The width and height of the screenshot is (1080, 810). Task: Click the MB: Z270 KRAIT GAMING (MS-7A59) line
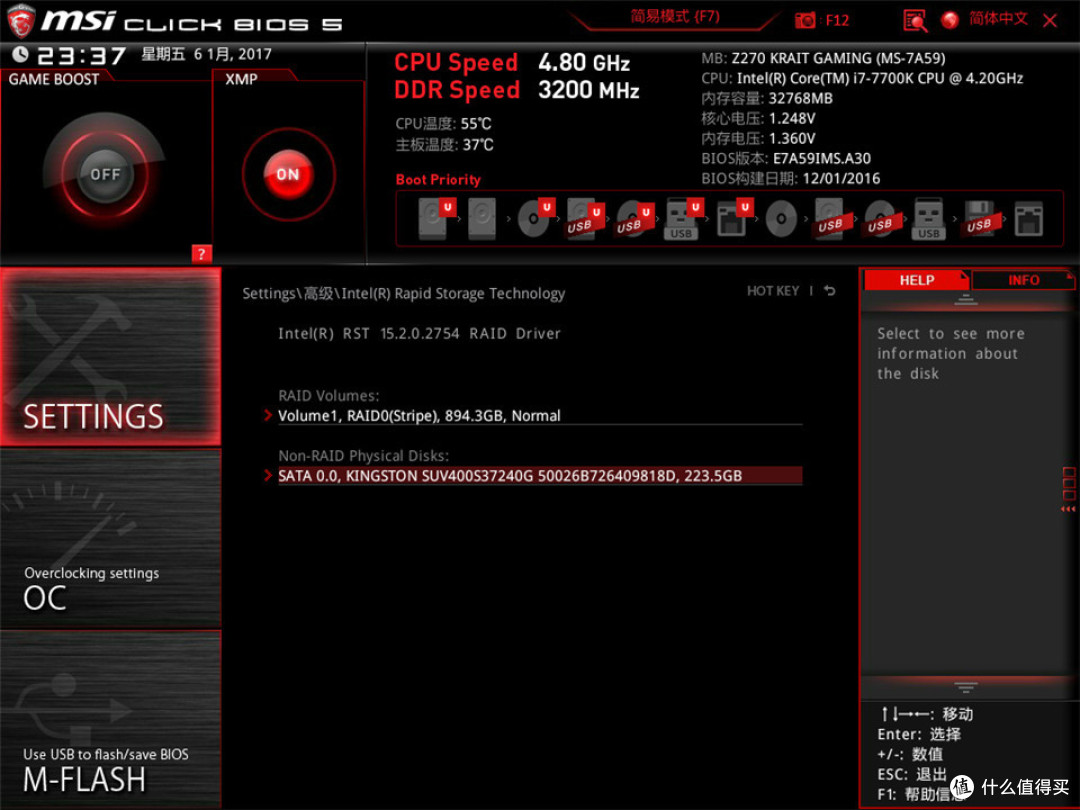(x=823, y=59)
